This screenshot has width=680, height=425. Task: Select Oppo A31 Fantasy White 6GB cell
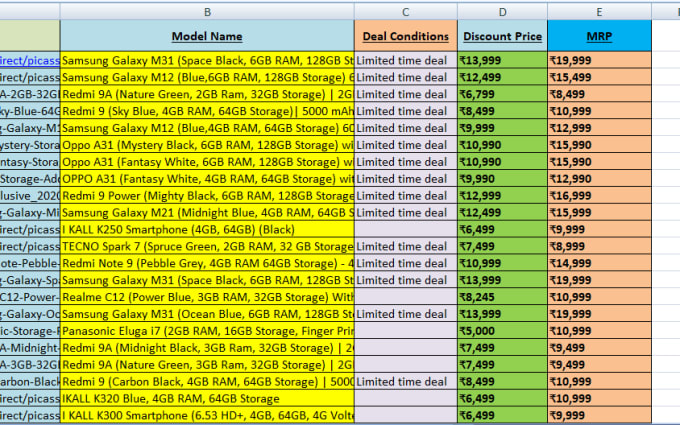(207, 162)
